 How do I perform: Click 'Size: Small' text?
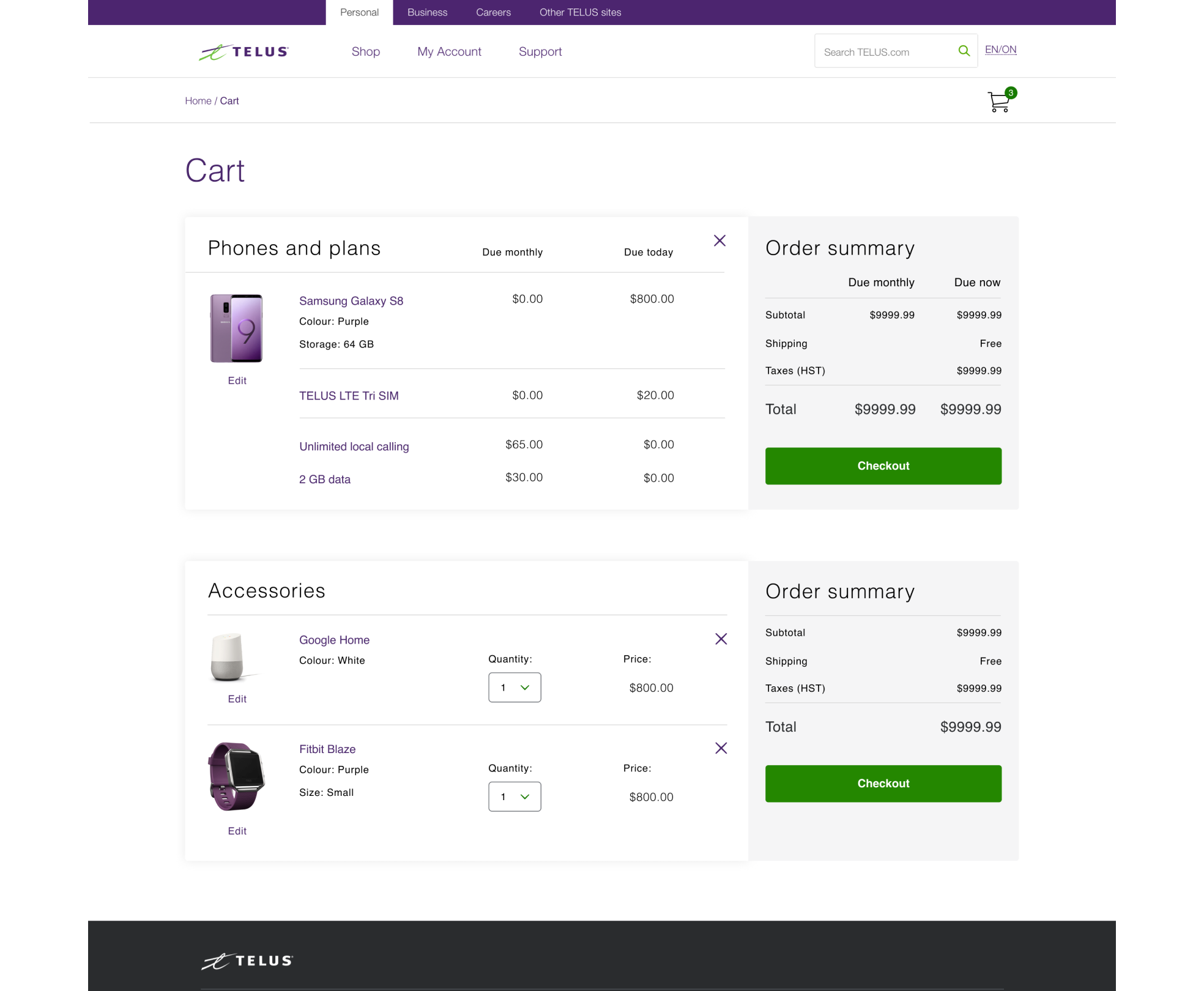[326, 793]
